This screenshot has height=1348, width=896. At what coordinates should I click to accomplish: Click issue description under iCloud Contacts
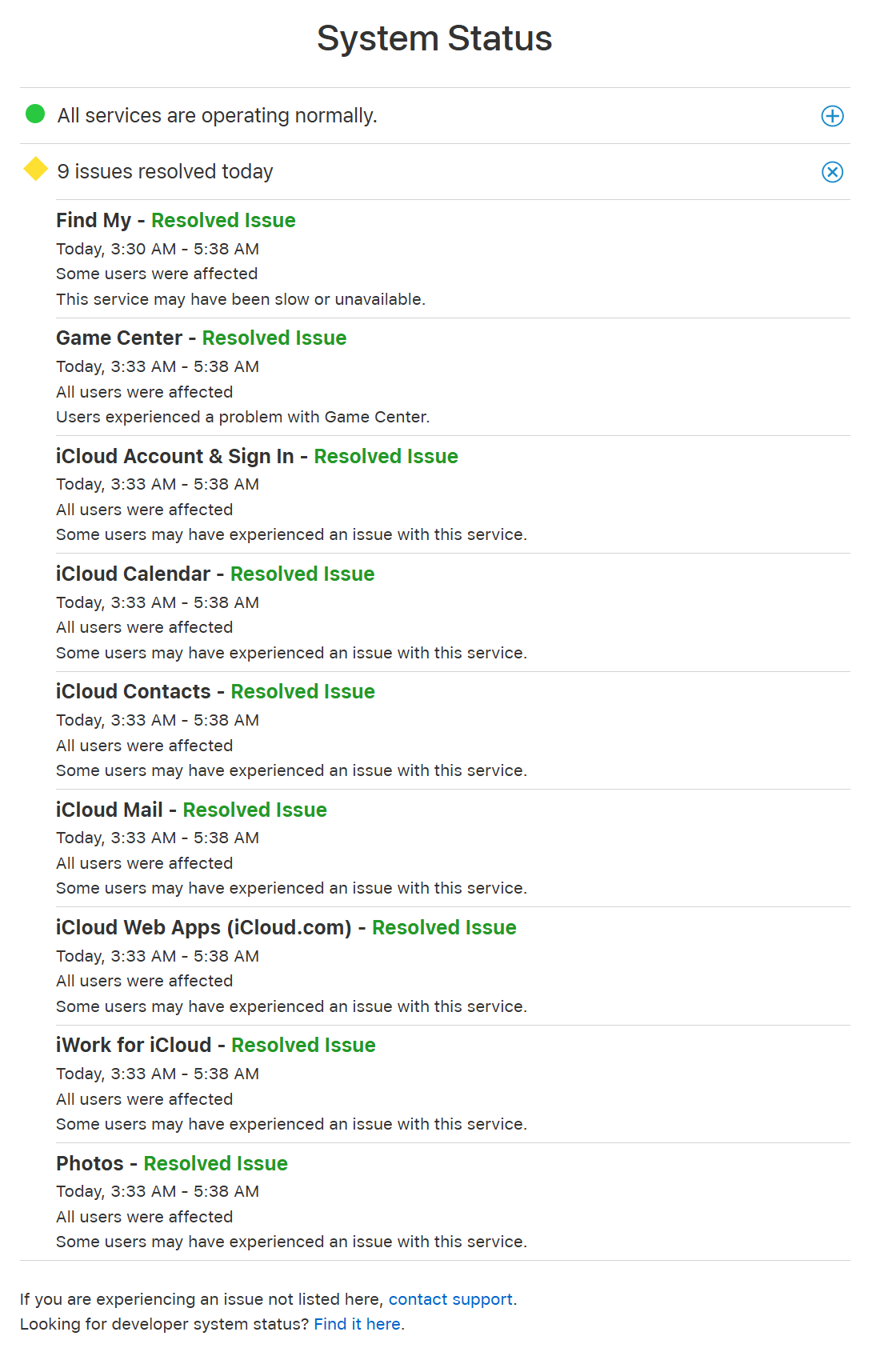(291, 770)
